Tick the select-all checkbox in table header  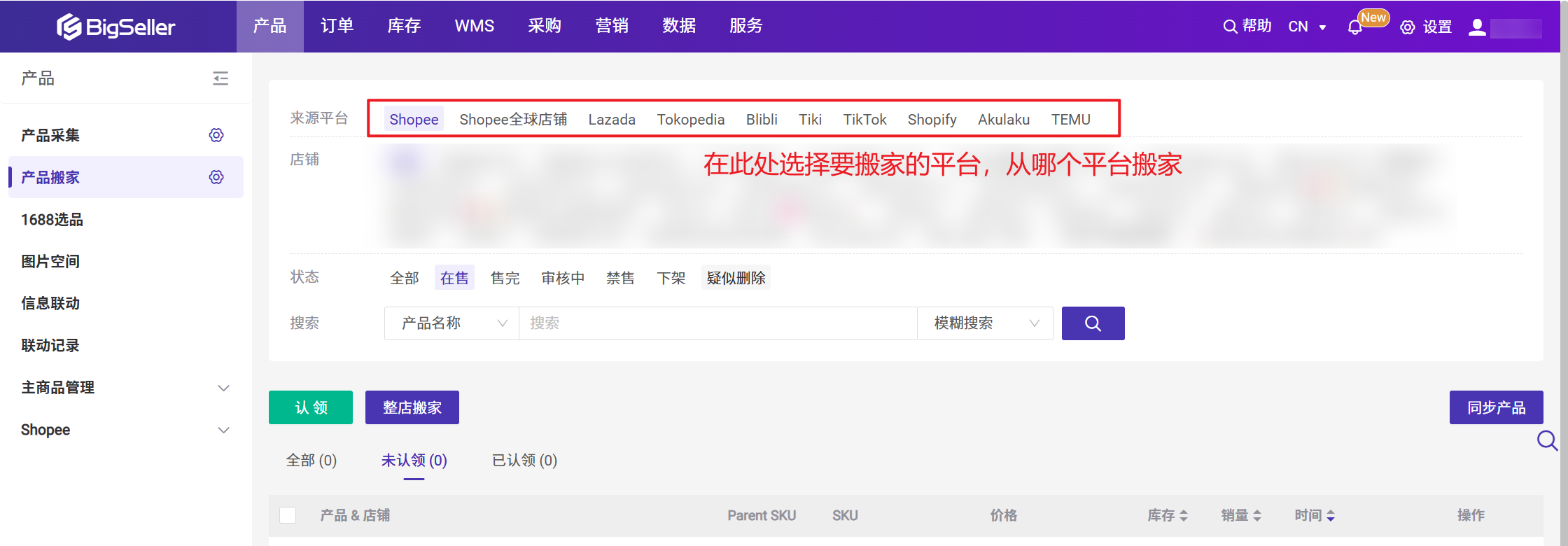[288, 515]
